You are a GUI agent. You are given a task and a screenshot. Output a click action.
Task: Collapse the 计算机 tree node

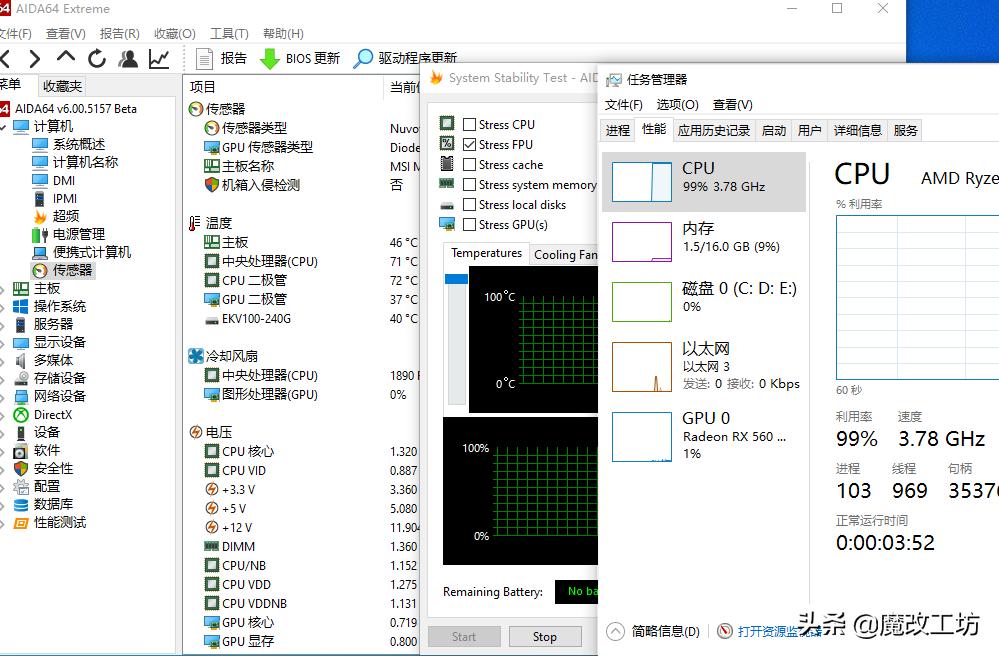(x=3, y=127)
